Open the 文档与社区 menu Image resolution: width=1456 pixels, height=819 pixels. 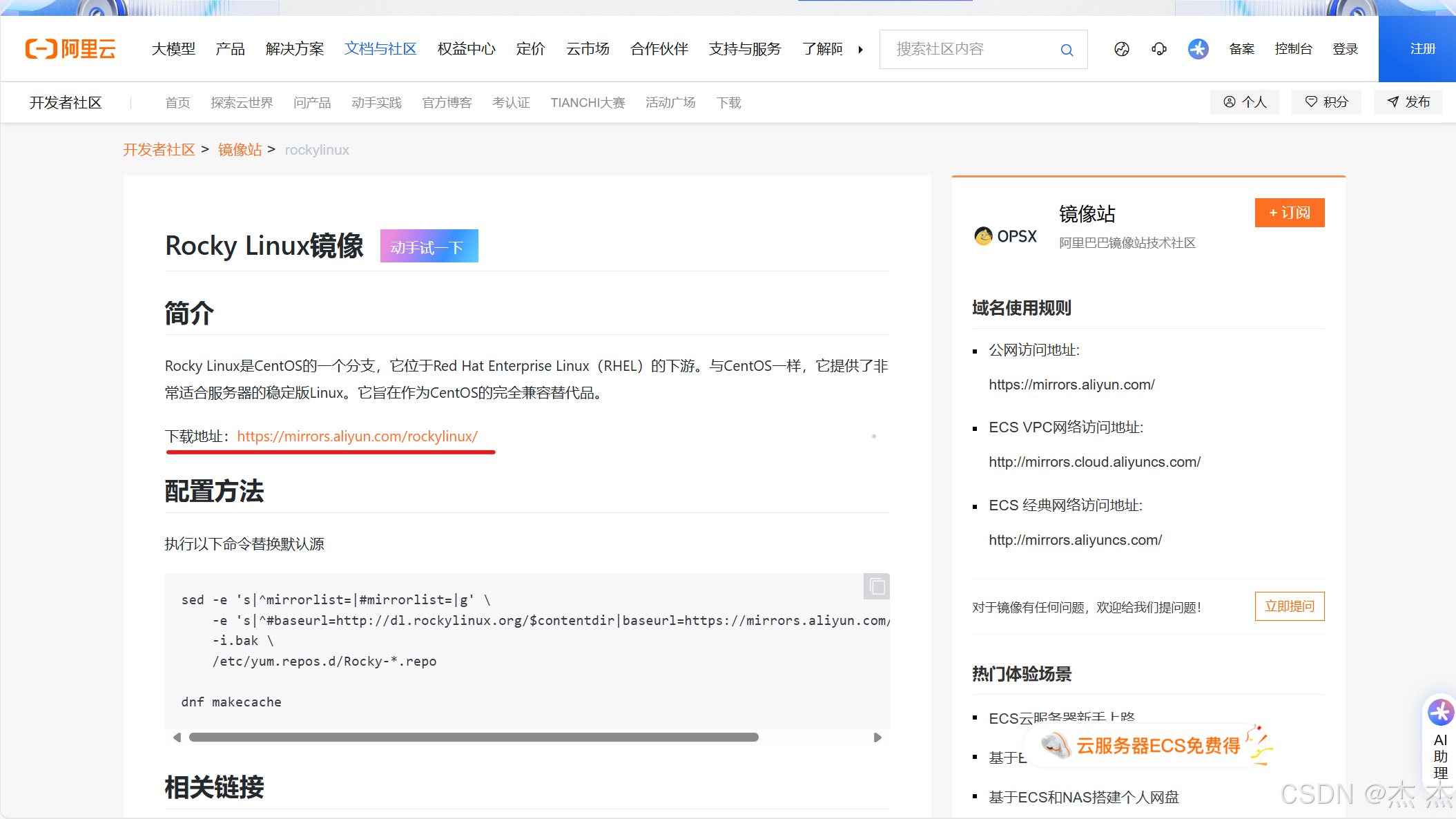pos(380,49)
